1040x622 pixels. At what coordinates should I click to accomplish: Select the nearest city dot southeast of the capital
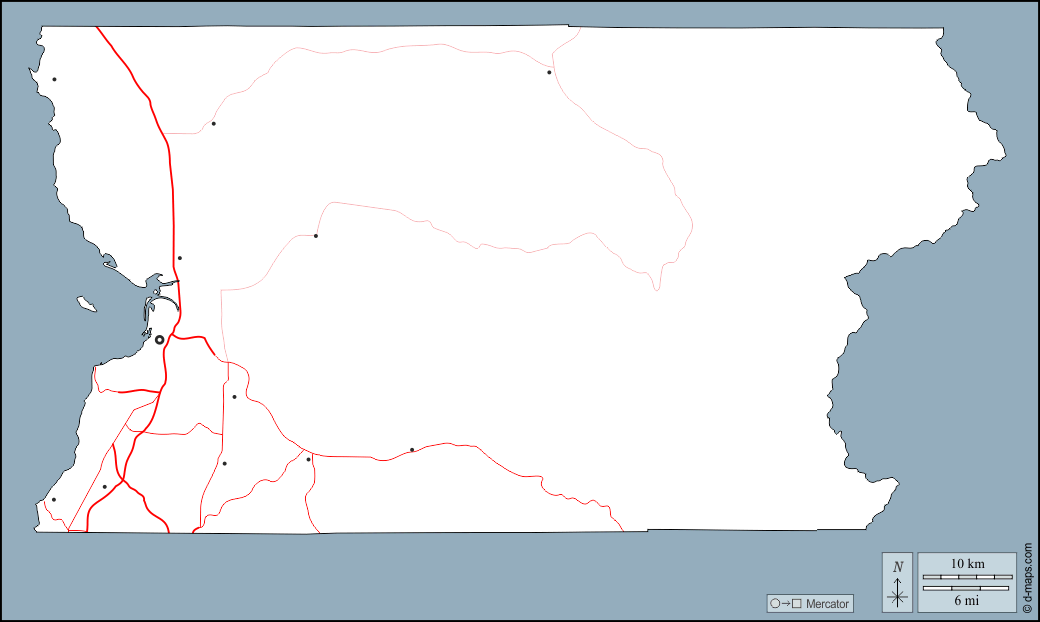tap(235, 397)
